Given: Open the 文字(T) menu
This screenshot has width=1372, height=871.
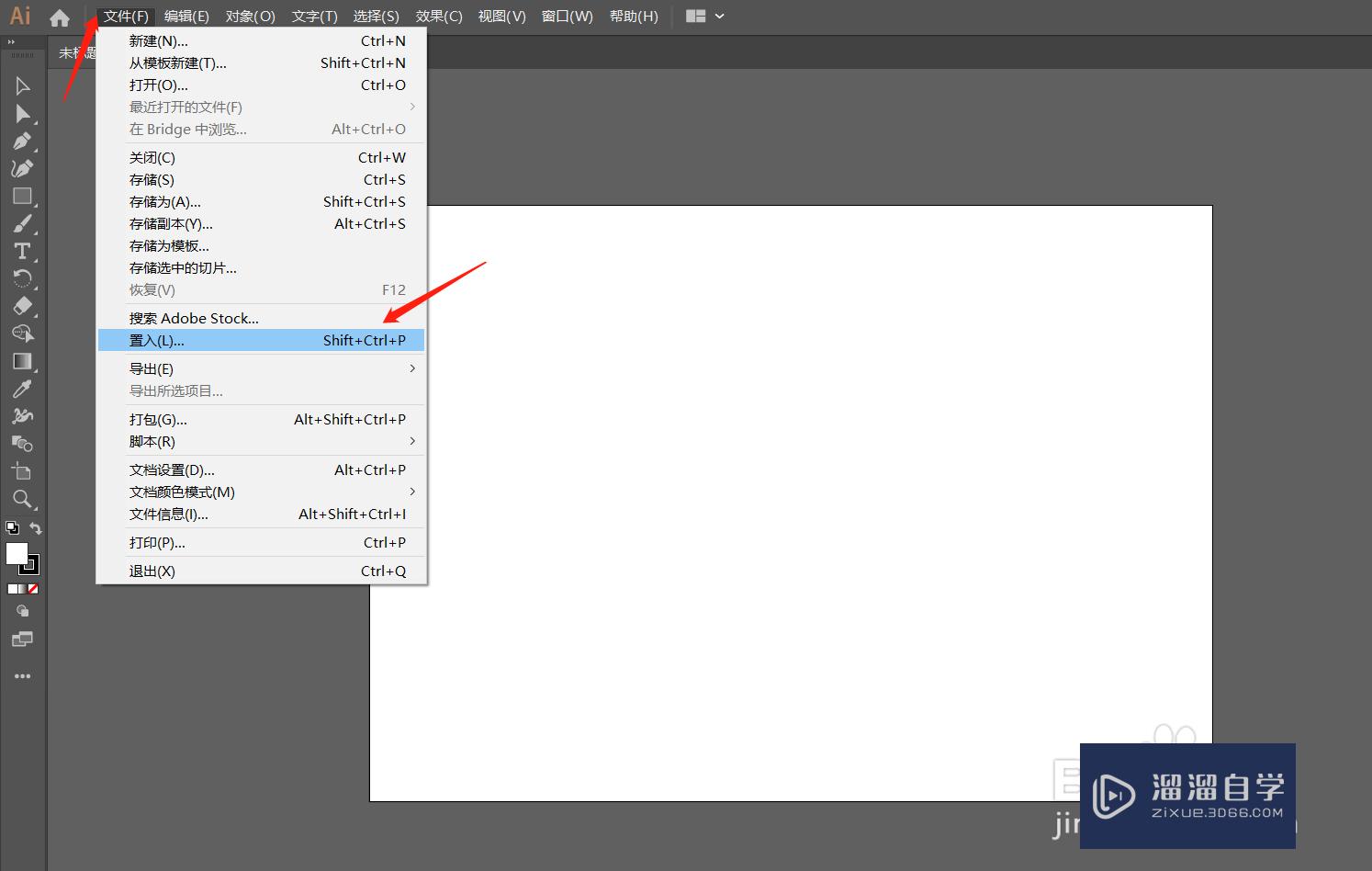Looking at the screenshot, I should (x=315, y=17).
